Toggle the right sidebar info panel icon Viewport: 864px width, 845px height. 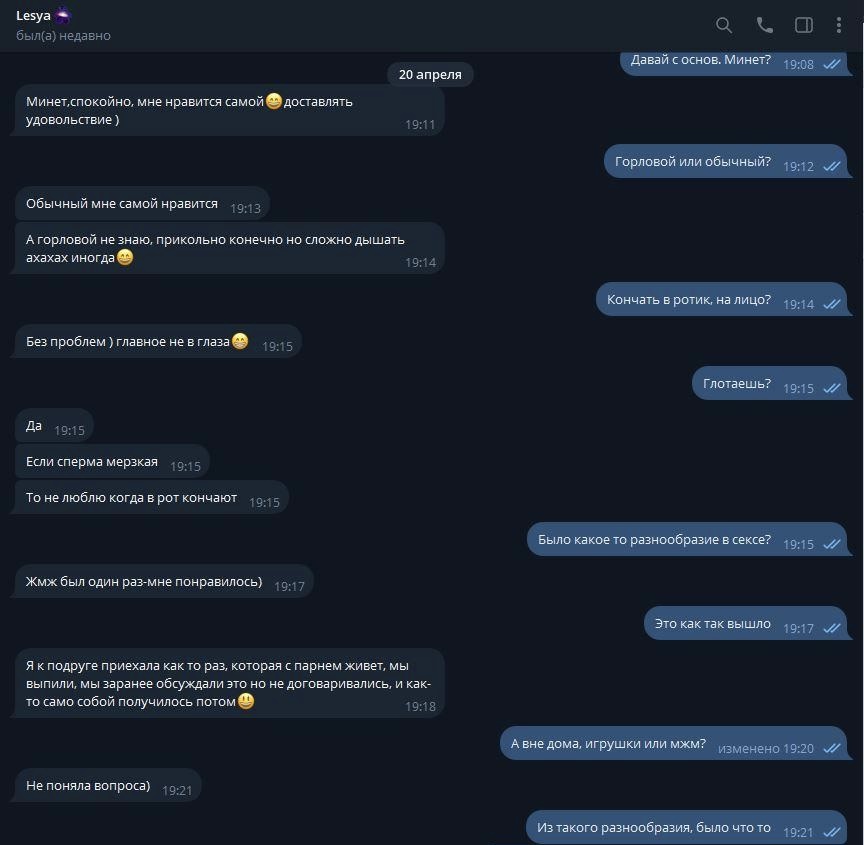coord(803,25)
